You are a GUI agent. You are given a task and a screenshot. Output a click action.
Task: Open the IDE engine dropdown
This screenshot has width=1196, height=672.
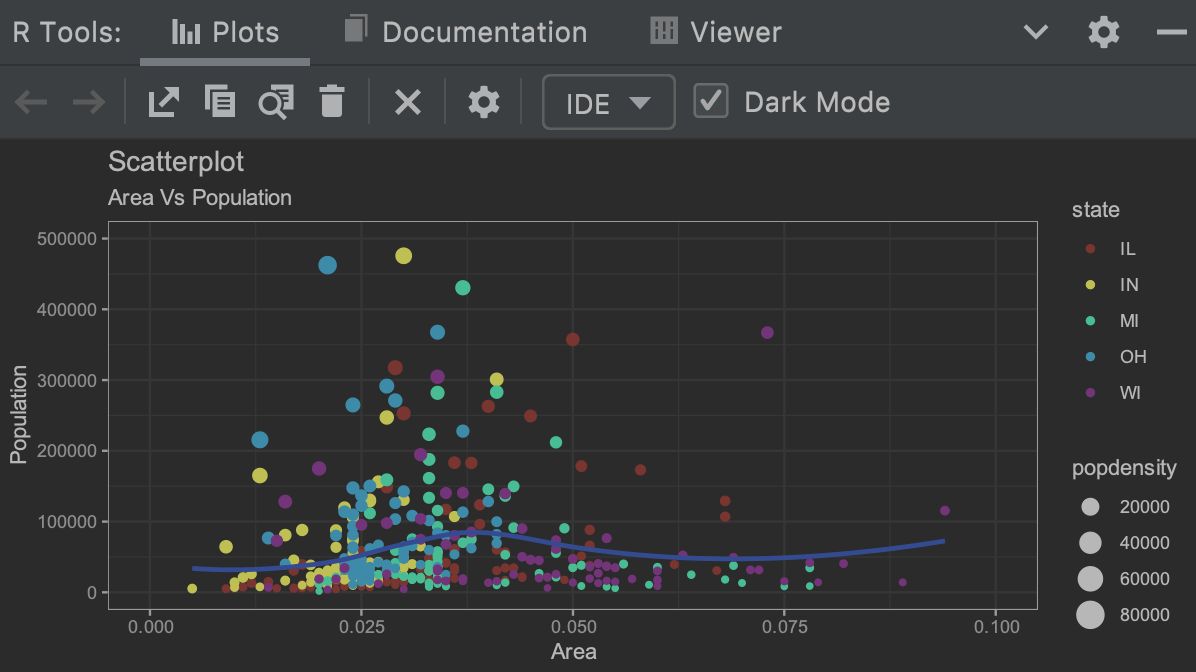[x=609, y=102]
